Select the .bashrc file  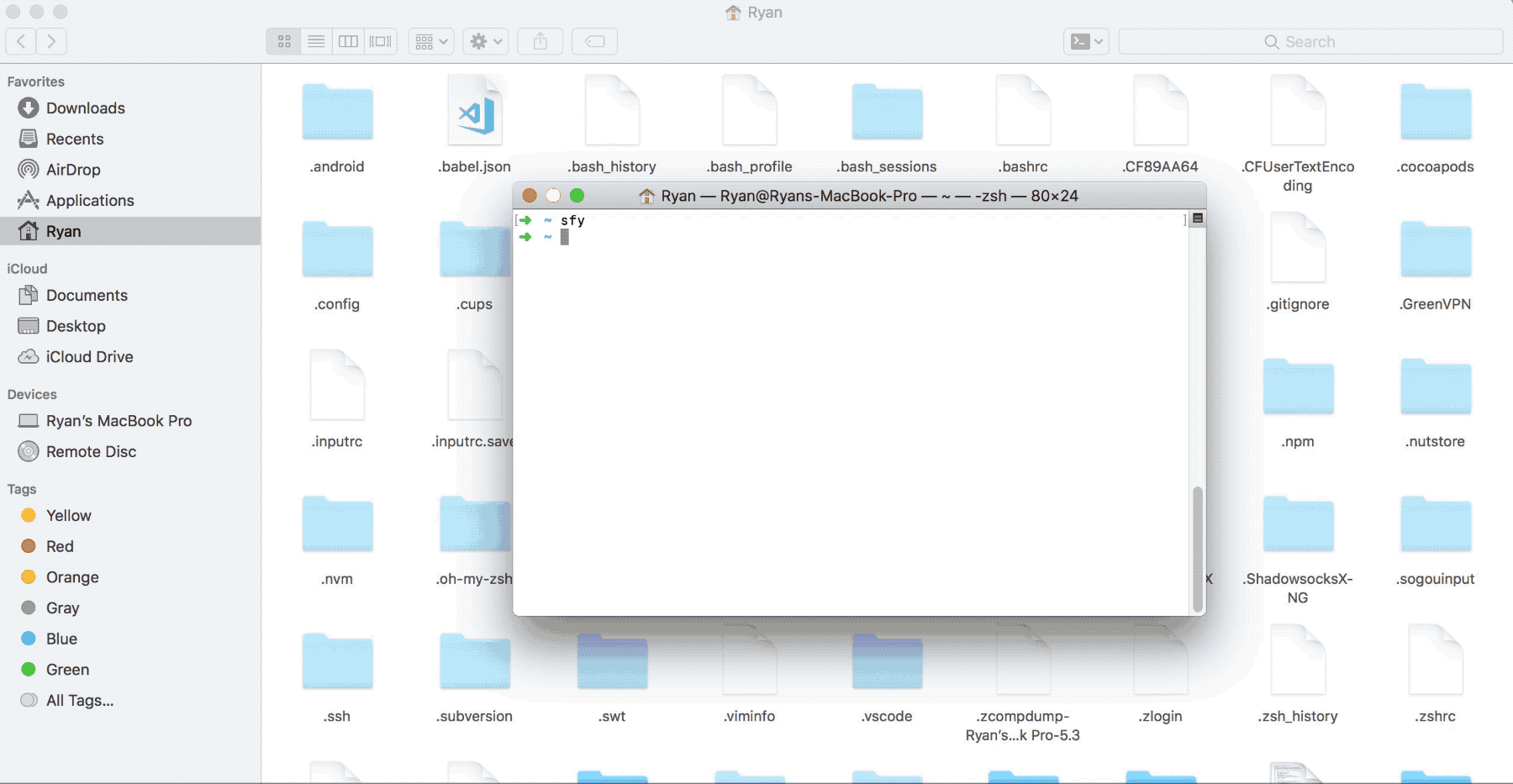tap(1024, 110)
